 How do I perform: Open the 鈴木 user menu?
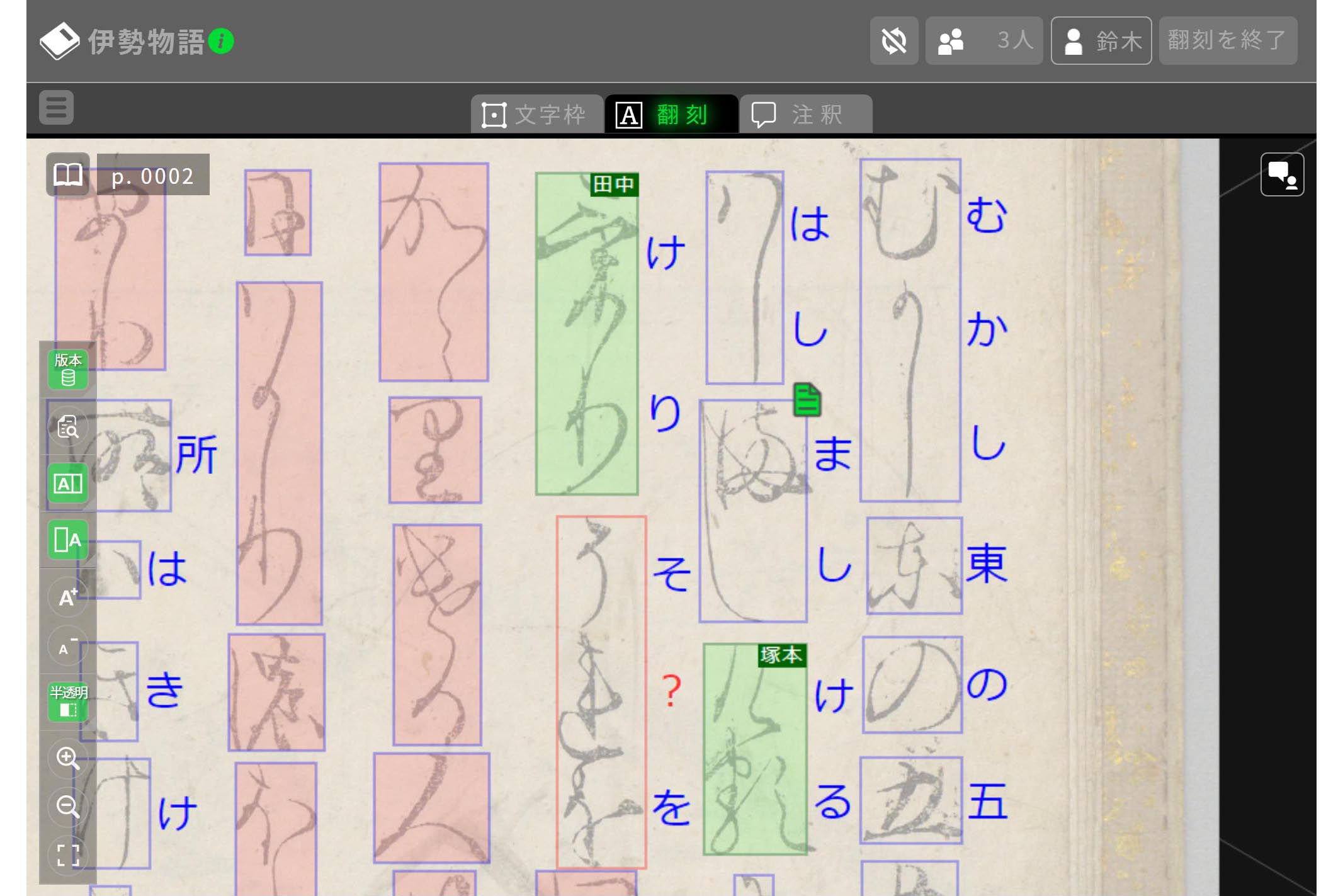1101,42
